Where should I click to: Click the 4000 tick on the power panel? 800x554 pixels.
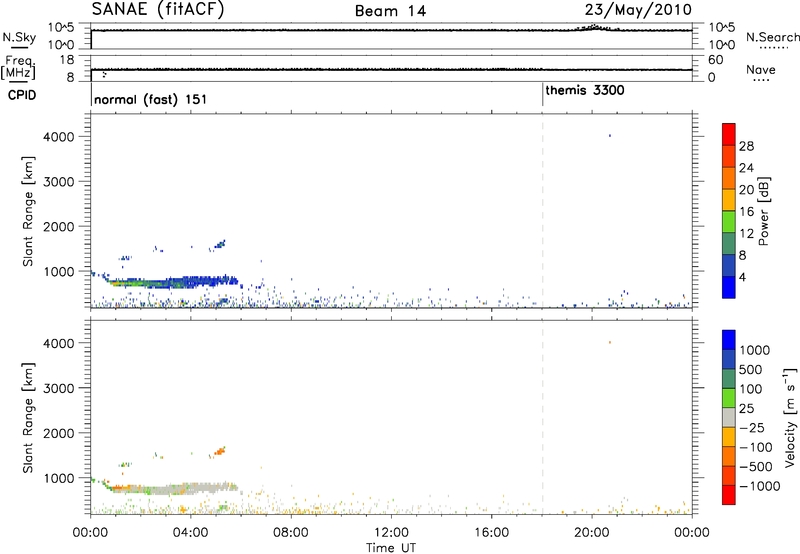[x=59, y=137]
